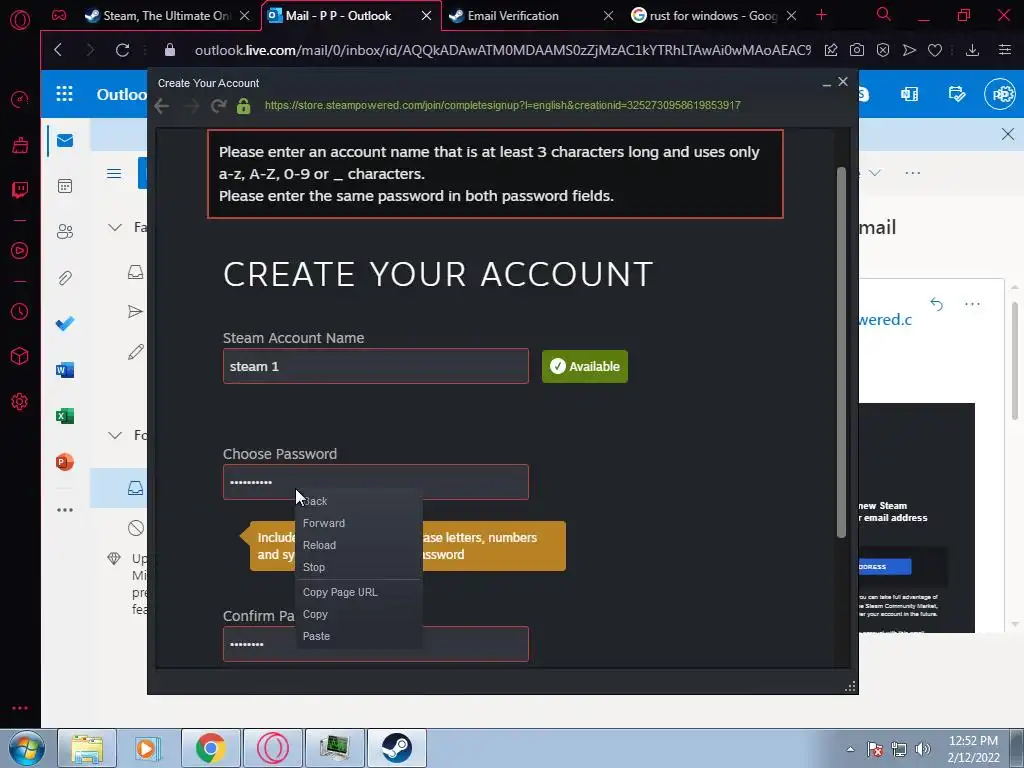Open Outlook account profile avatar
1024x768 pixels.
click(x=1000, y=95)
